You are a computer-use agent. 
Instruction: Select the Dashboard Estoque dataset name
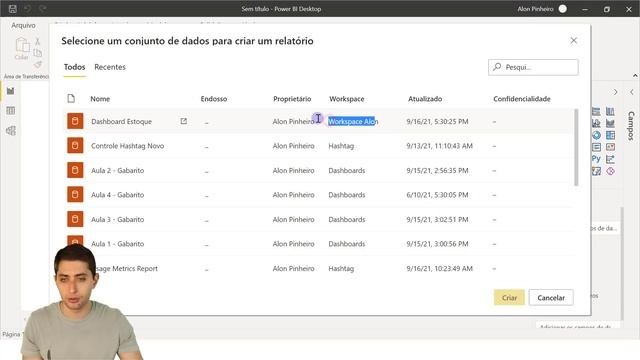click(121, 122)
